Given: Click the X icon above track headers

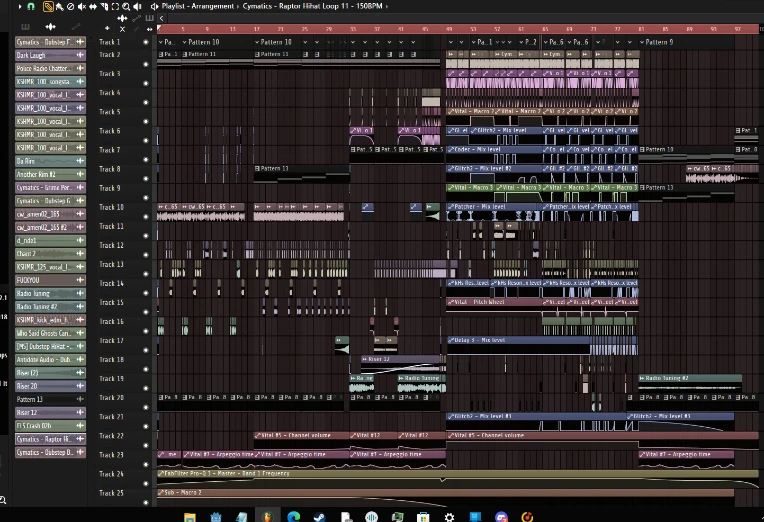Looking at the screenshot, I should pos(122,29).
